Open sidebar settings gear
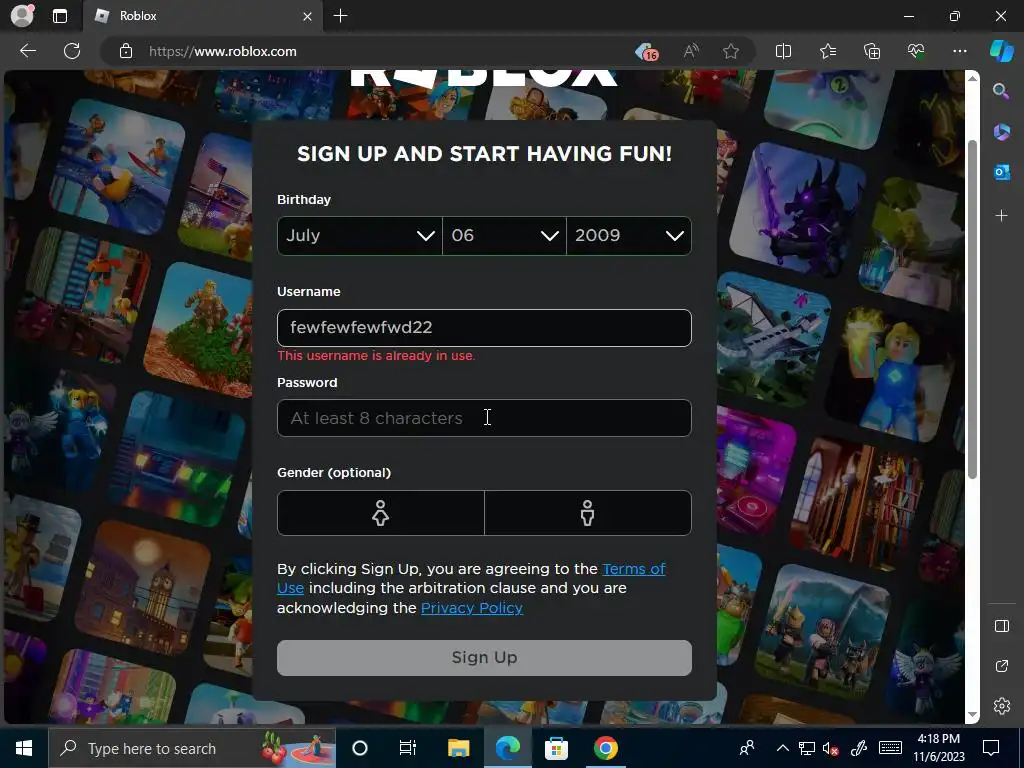Image resolution: width=1024 pixels, height=768 pixels. 1001,706
